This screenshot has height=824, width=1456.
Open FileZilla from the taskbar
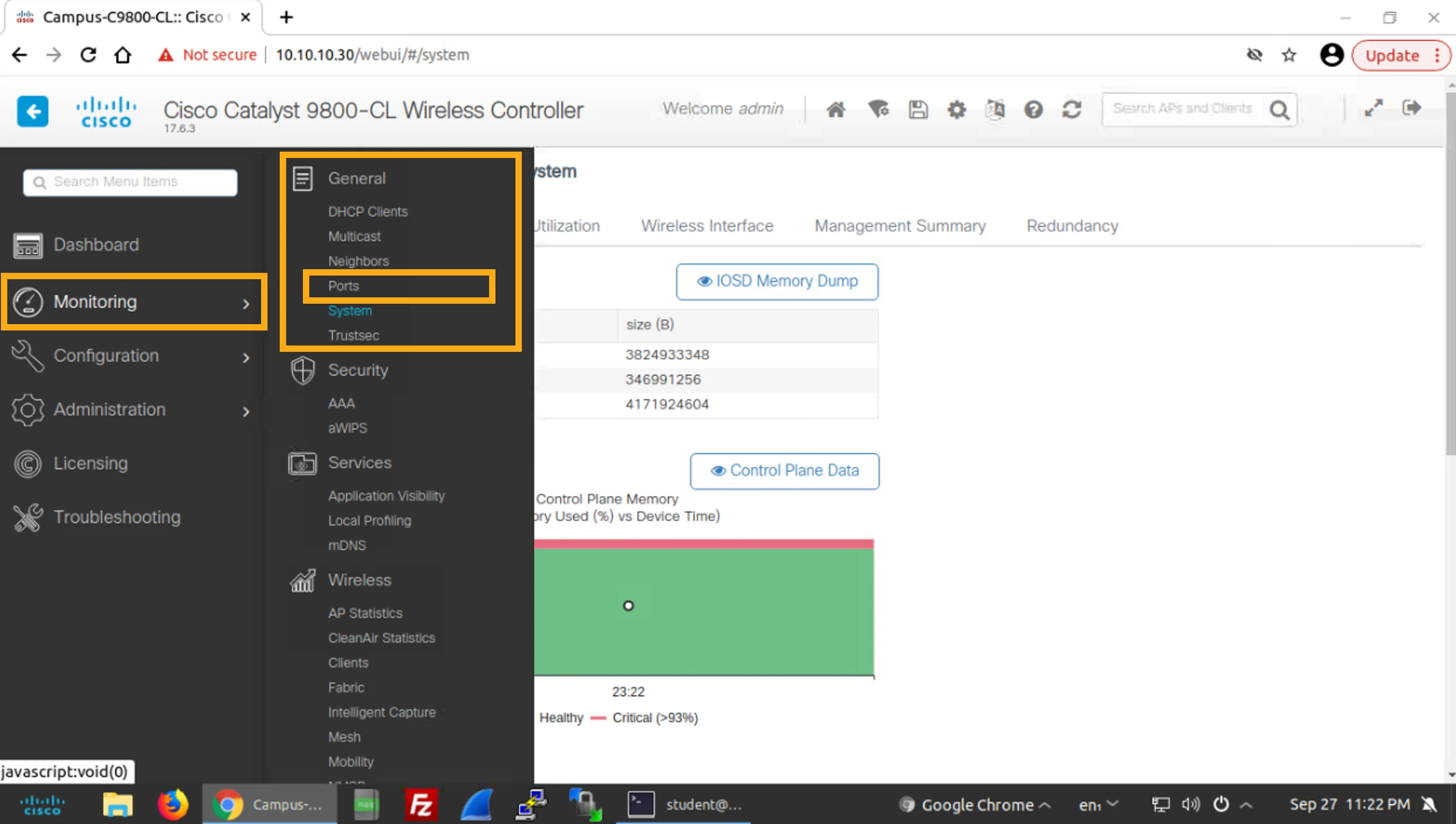click(420, 804)
